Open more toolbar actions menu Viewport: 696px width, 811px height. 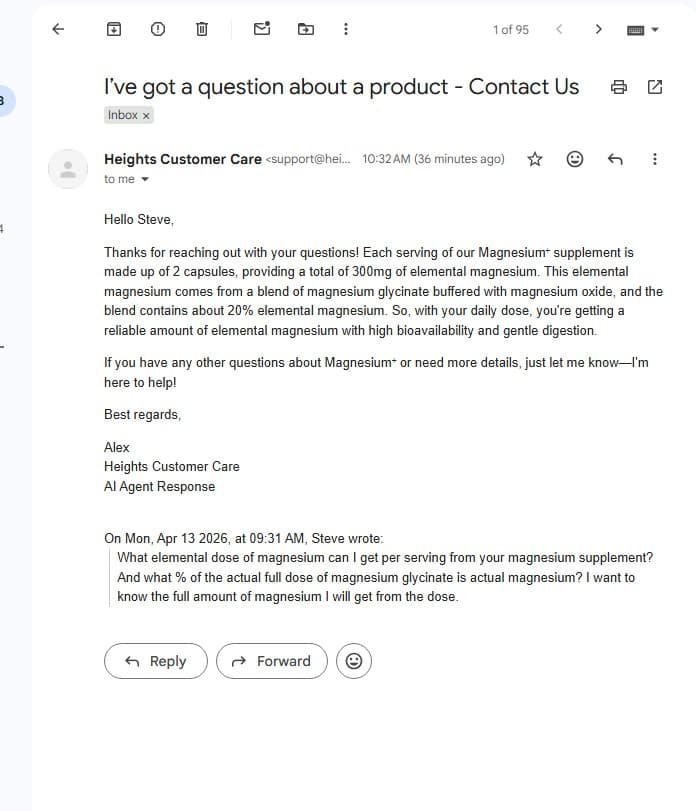pyautogui.click(x=345, y=29)
